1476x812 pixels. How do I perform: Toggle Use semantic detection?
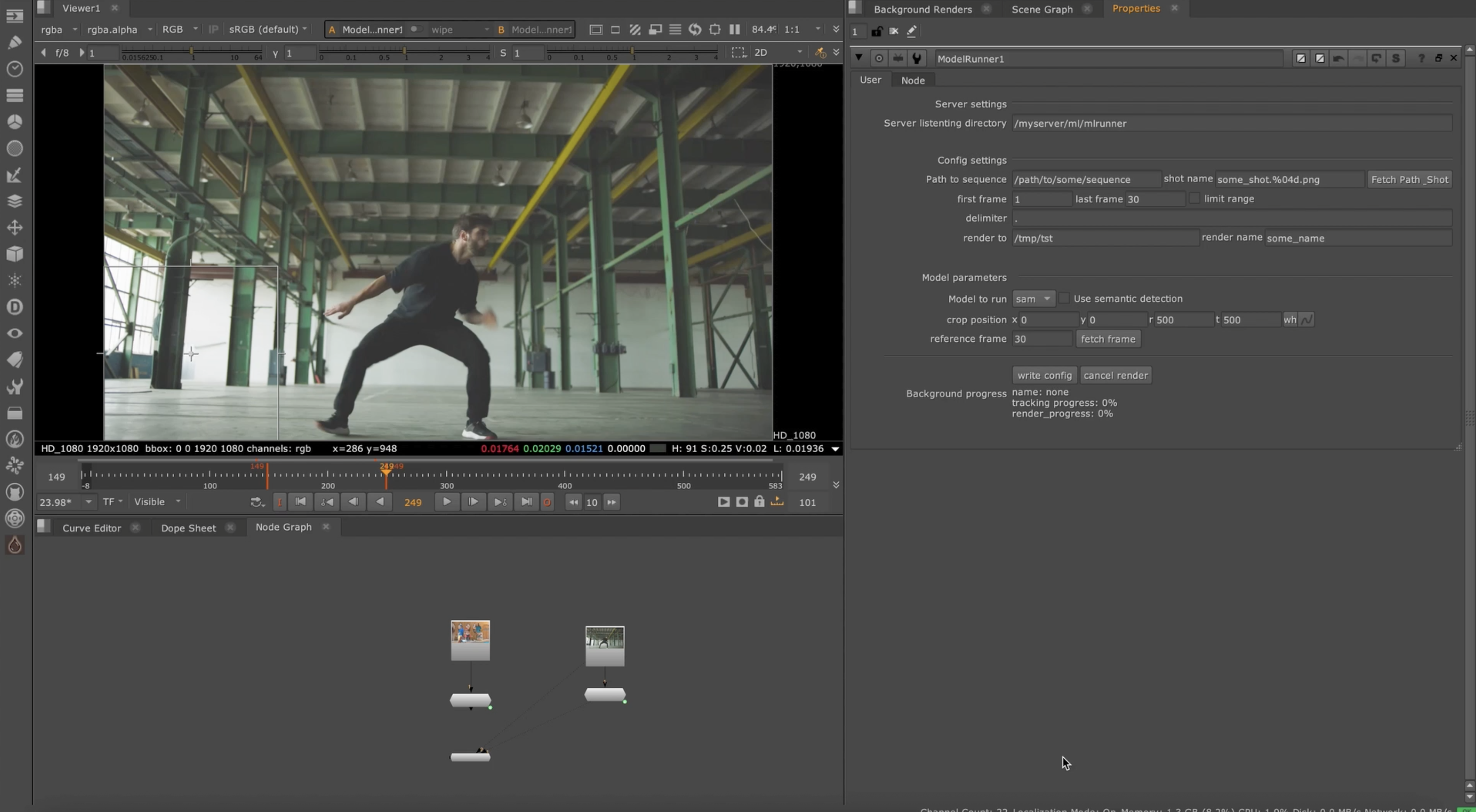pyautogui.click(x=1064, y=298)
